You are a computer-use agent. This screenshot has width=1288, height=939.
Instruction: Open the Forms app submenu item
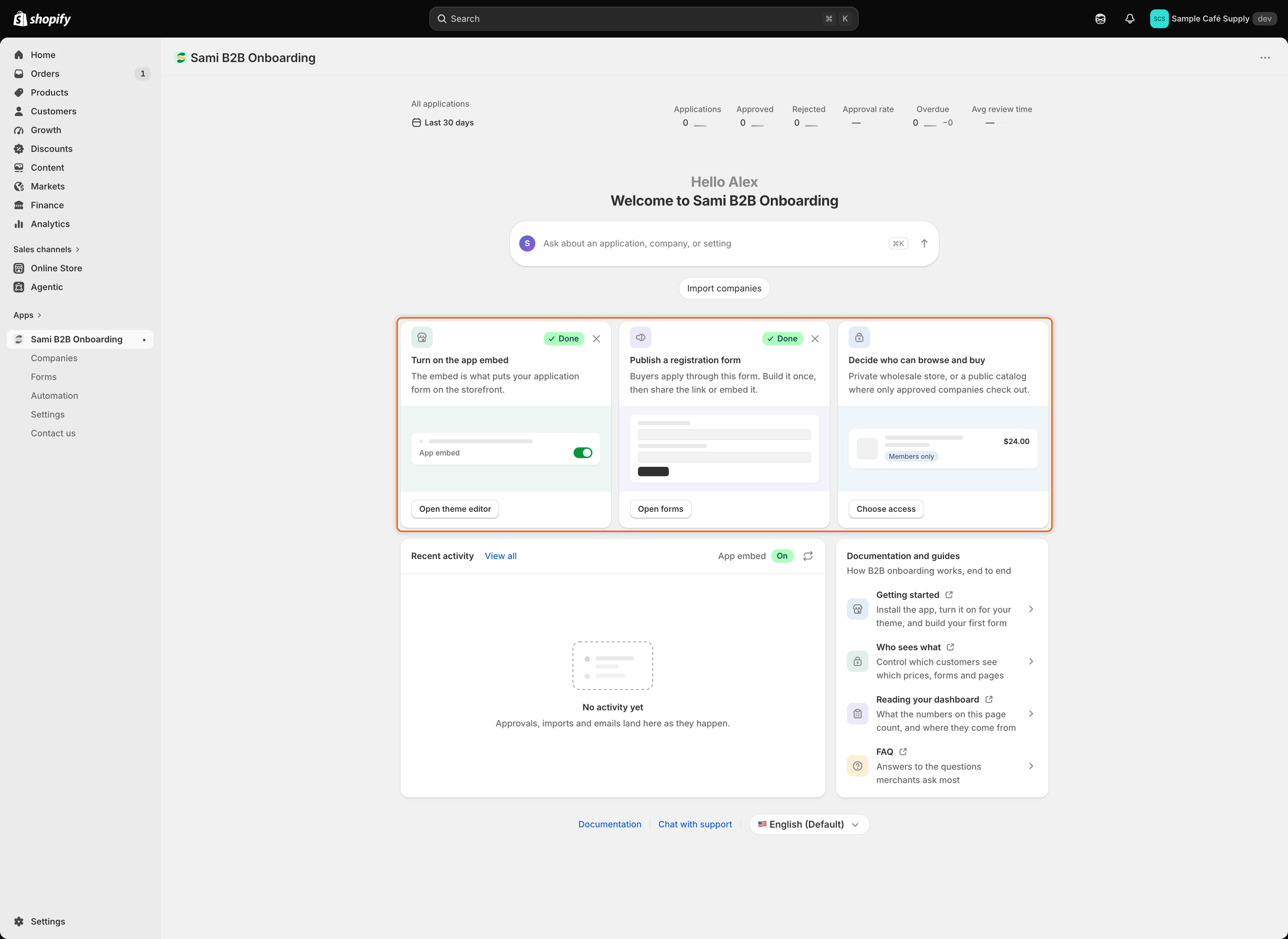[x=44, y=377]
